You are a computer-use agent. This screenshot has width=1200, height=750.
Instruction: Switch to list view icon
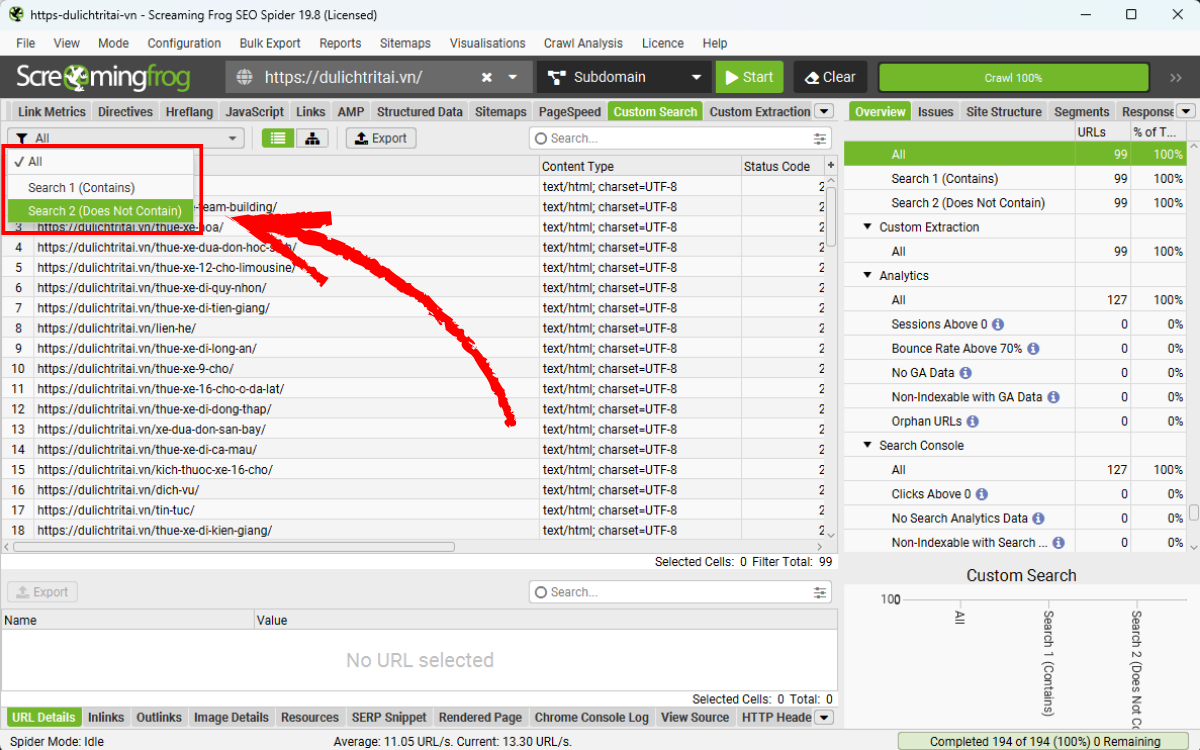(x=278, y=138)
